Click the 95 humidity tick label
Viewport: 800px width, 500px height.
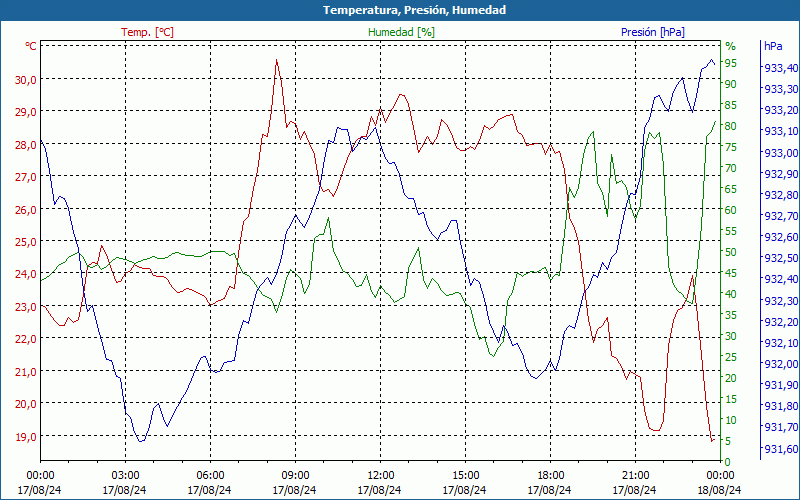click(731, 63)
